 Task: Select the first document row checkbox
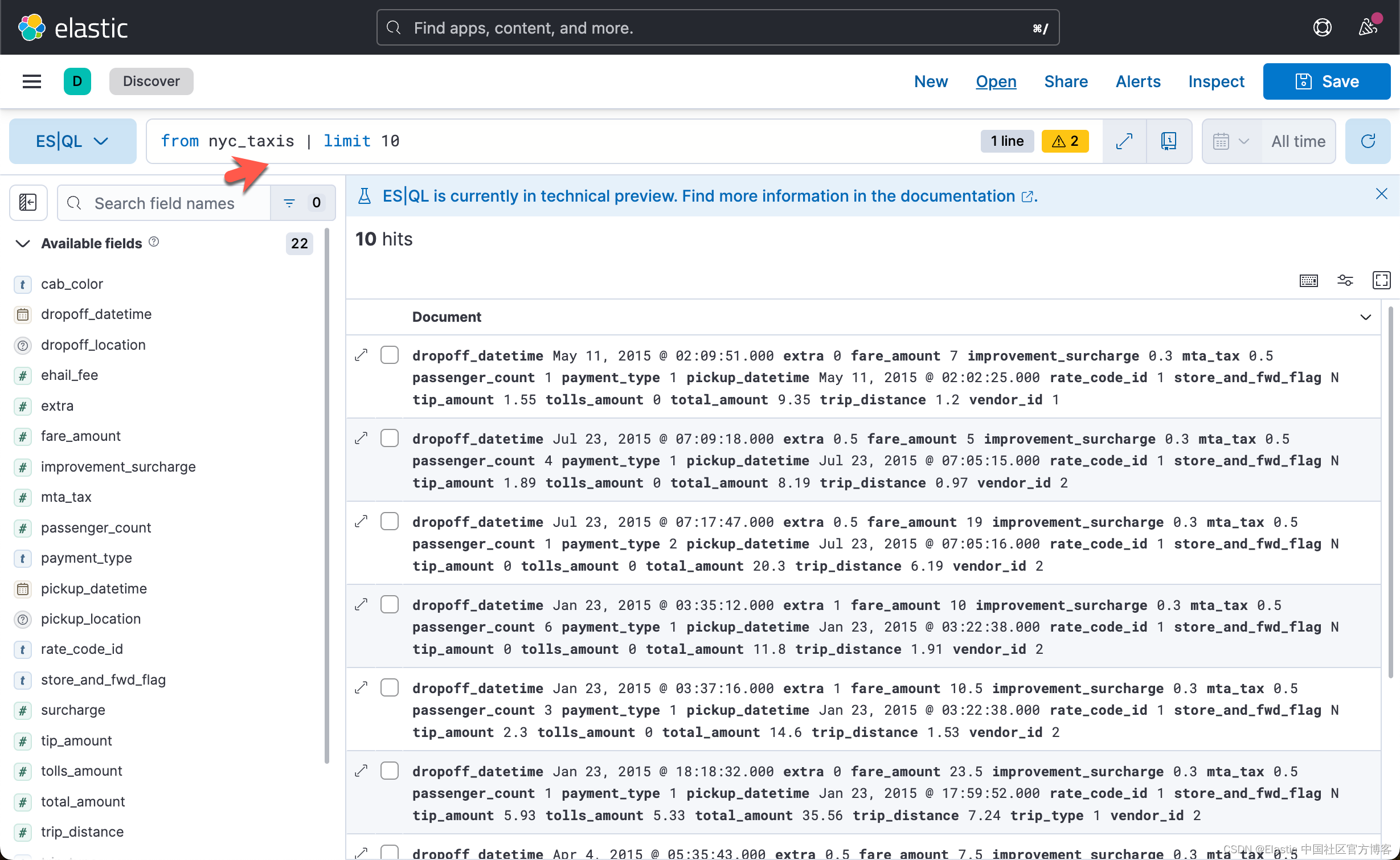[x=390, y=355]
